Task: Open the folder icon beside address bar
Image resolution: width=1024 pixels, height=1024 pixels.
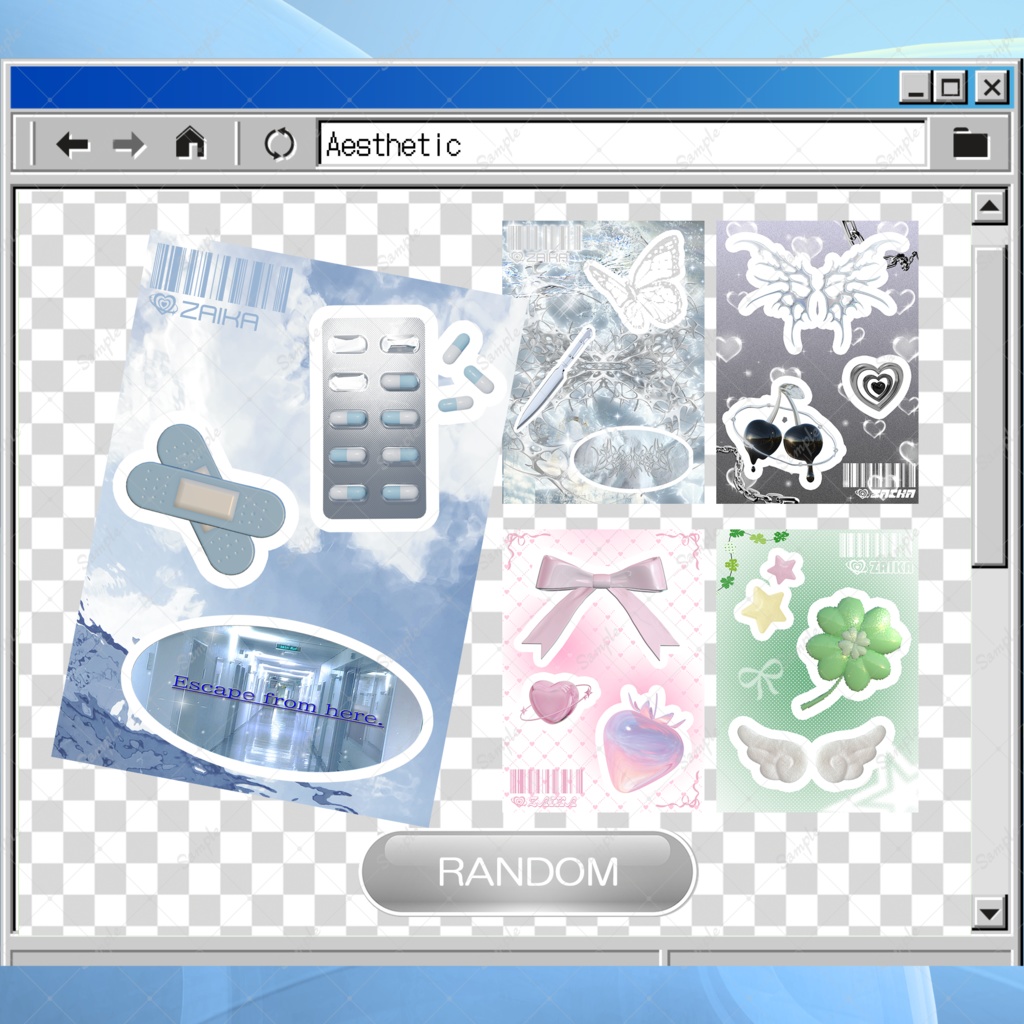Action: tap(970, 143)
